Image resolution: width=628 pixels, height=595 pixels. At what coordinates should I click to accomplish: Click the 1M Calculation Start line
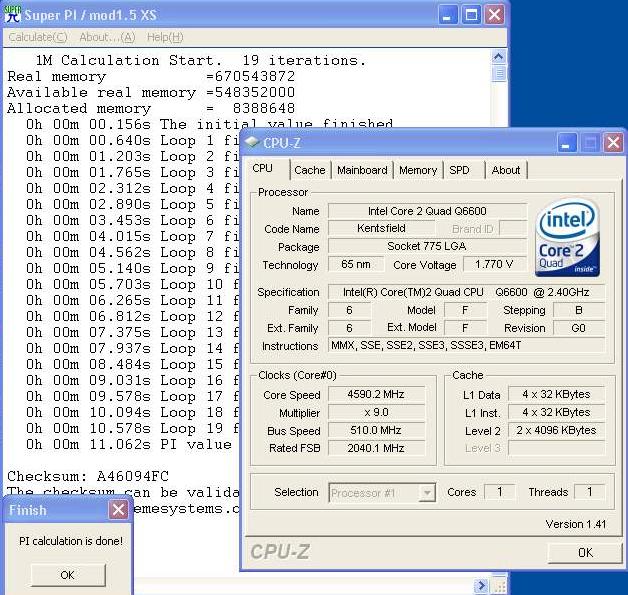pyautogui.click(x=201, y=60)
